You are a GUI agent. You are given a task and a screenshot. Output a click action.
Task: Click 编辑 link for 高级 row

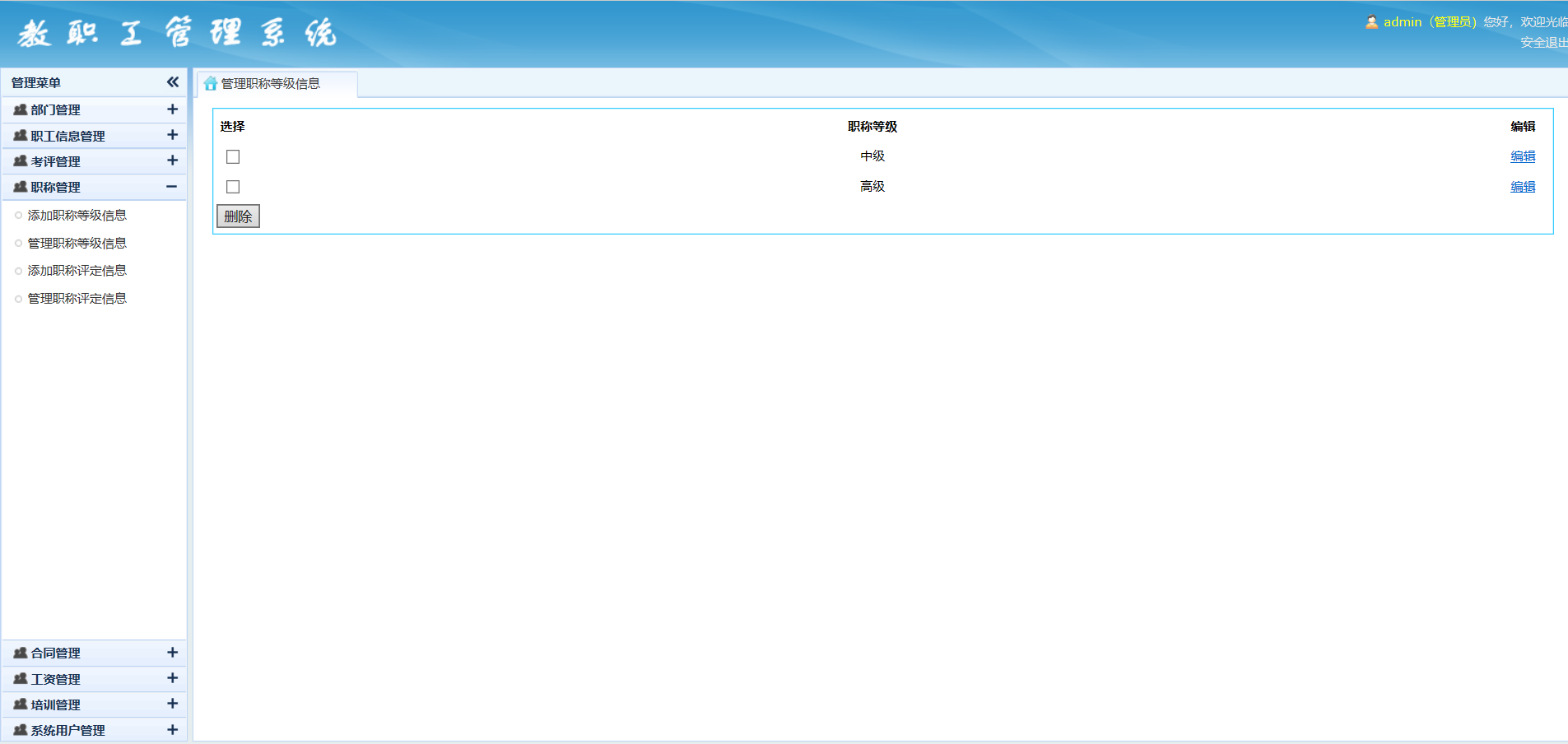1523,187
